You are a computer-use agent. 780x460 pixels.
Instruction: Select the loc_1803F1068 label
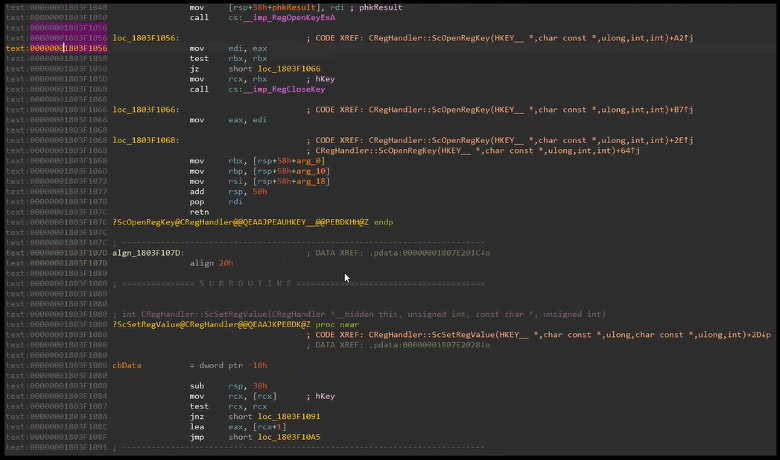(x=145, y=140)
